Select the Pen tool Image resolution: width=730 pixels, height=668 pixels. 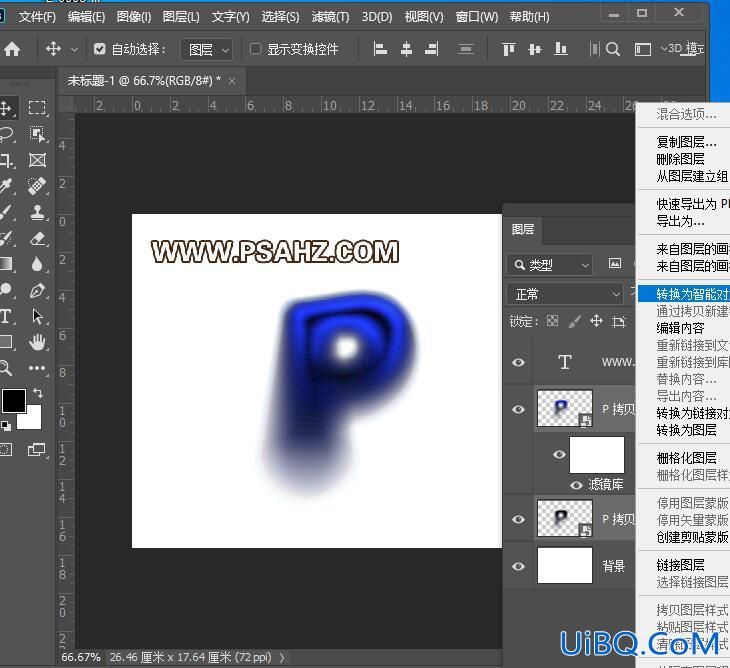tap(37, 290)
